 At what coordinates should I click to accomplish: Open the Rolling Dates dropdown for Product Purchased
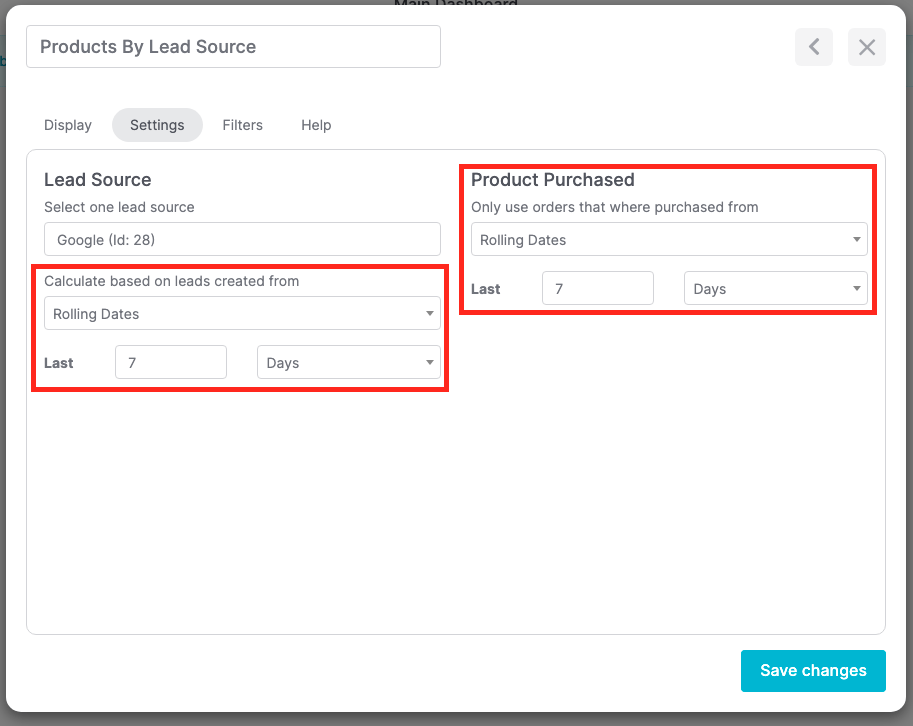[x=668, y=240]
